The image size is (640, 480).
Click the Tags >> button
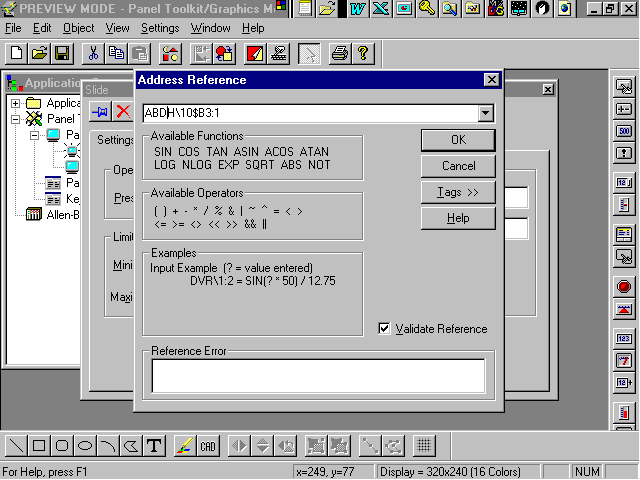point(458,191)
